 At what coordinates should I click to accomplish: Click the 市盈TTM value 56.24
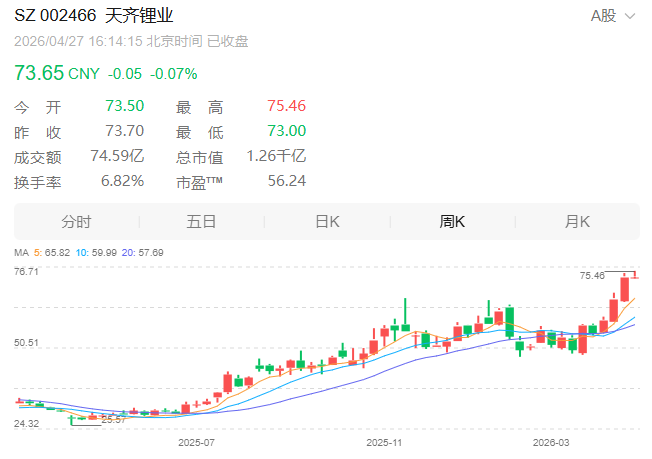287,181
